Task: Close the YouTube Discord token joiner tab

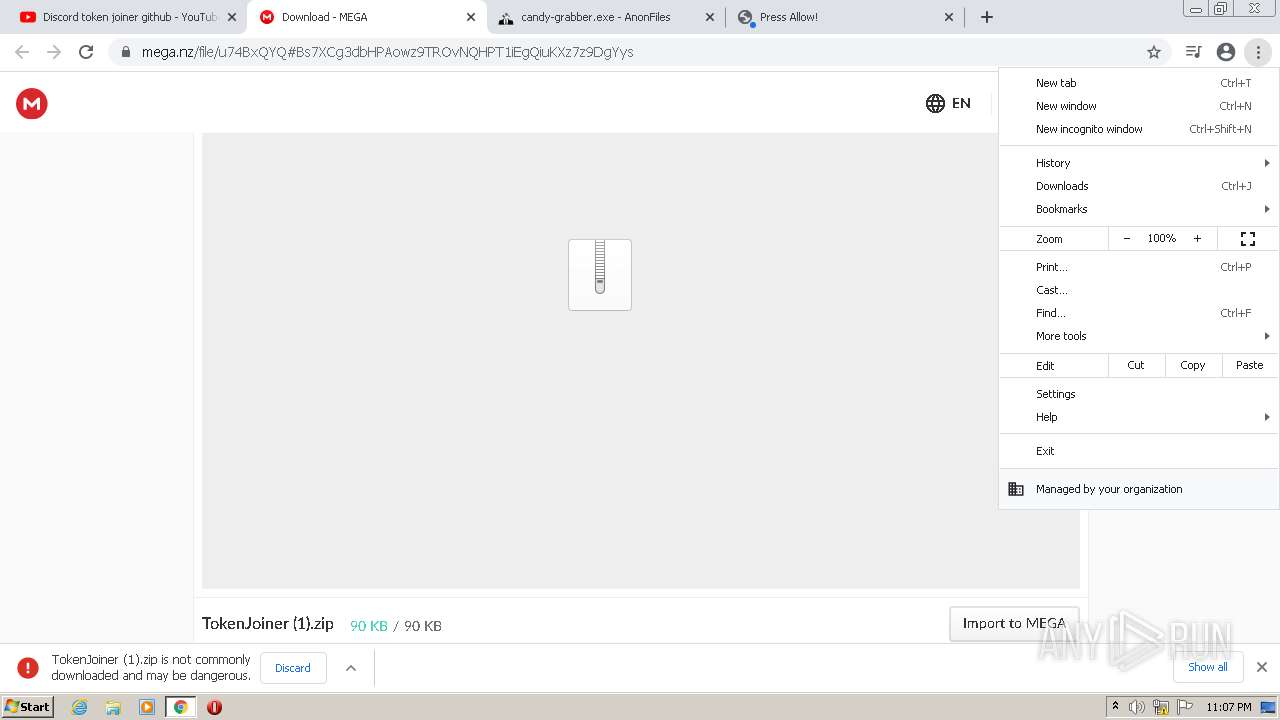Action: (x=232, y=17)
